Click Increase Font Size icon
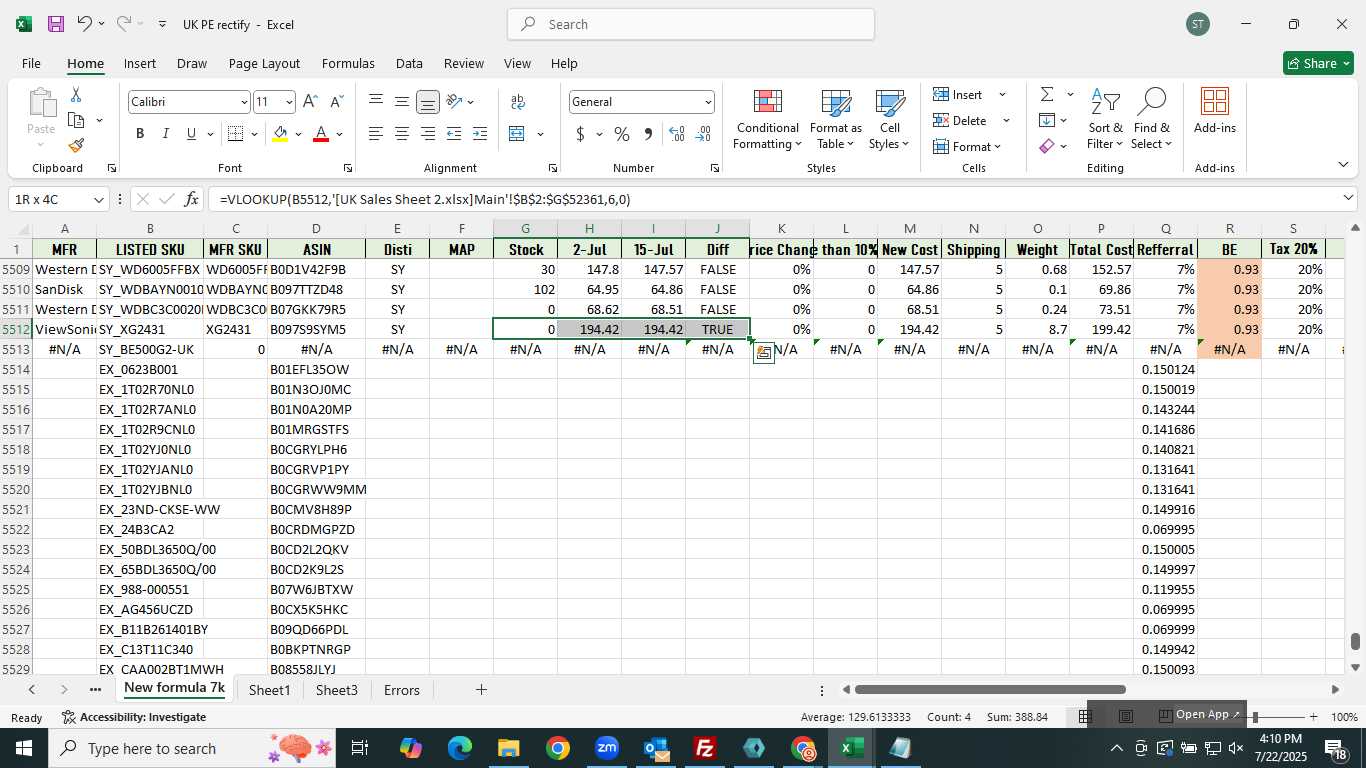Image resolution: width=1366 pixels, height=768 pixels. pos(310,102)
